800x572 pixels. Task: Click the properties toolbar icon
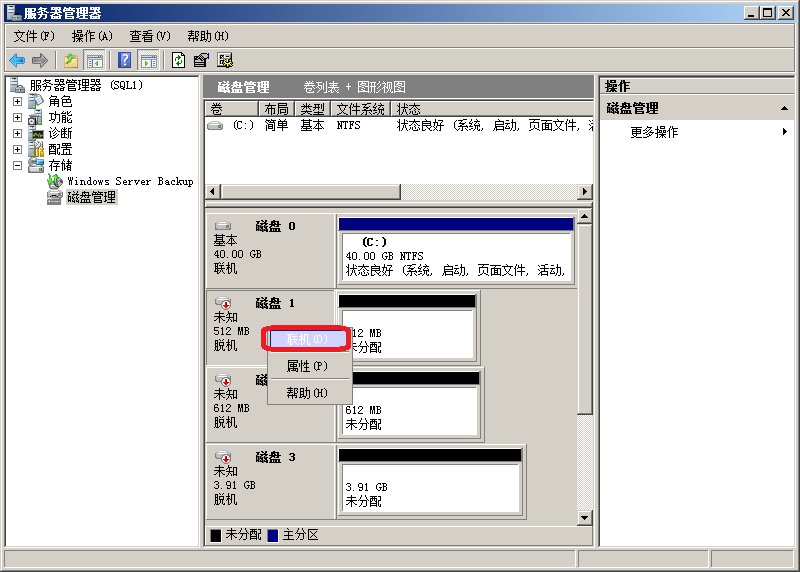coord(201,60)
